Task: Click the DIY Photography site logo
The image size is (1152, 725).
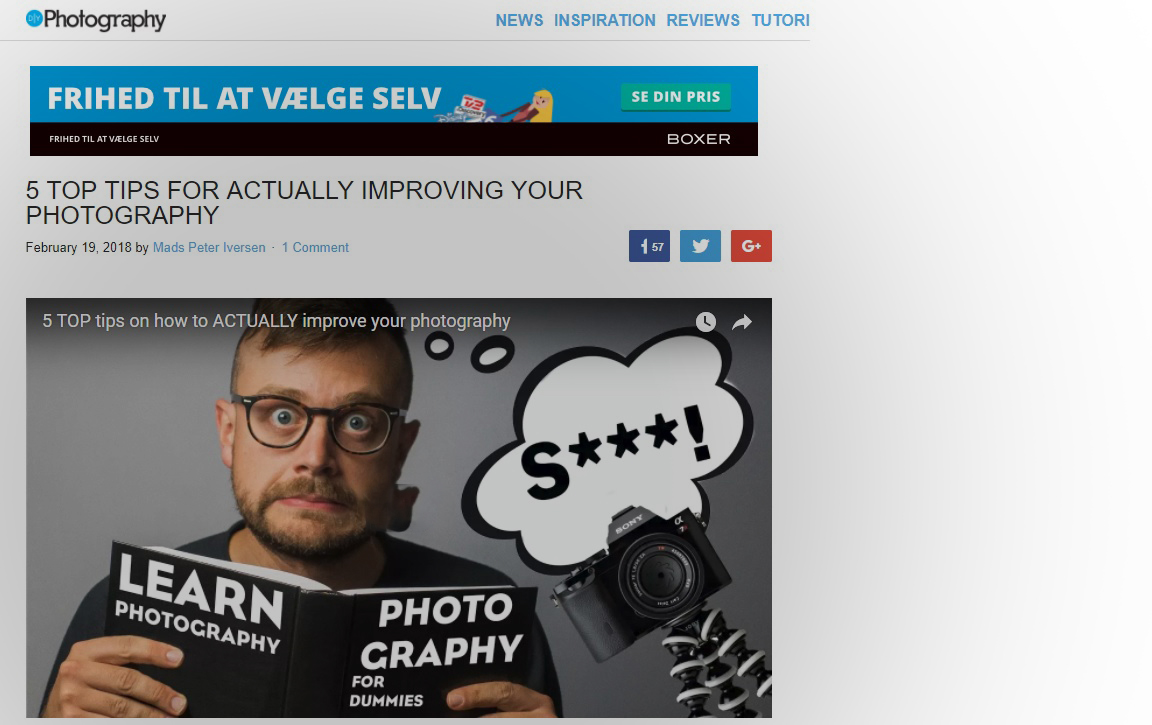Action: point(96,19)
